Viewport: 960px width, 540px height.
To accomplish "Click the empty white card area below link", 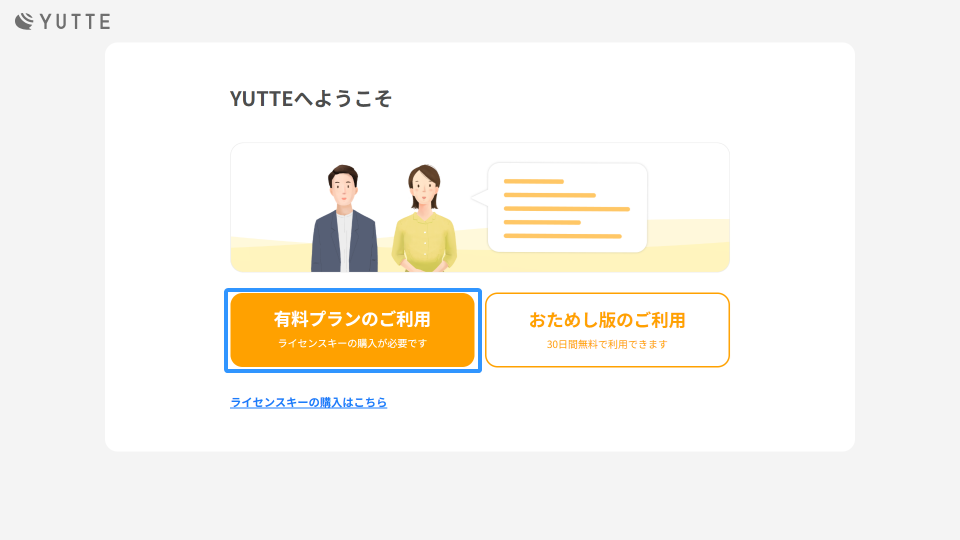I will click(479, 430).
